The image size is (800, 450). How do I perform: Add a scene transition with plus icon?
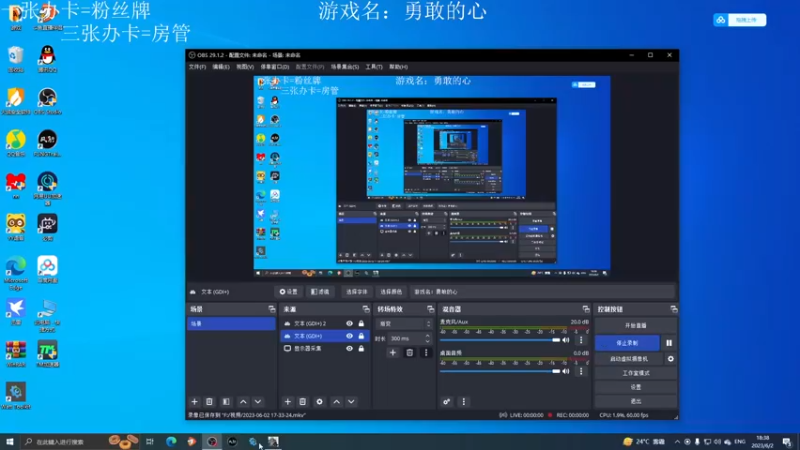coord(393,353)
